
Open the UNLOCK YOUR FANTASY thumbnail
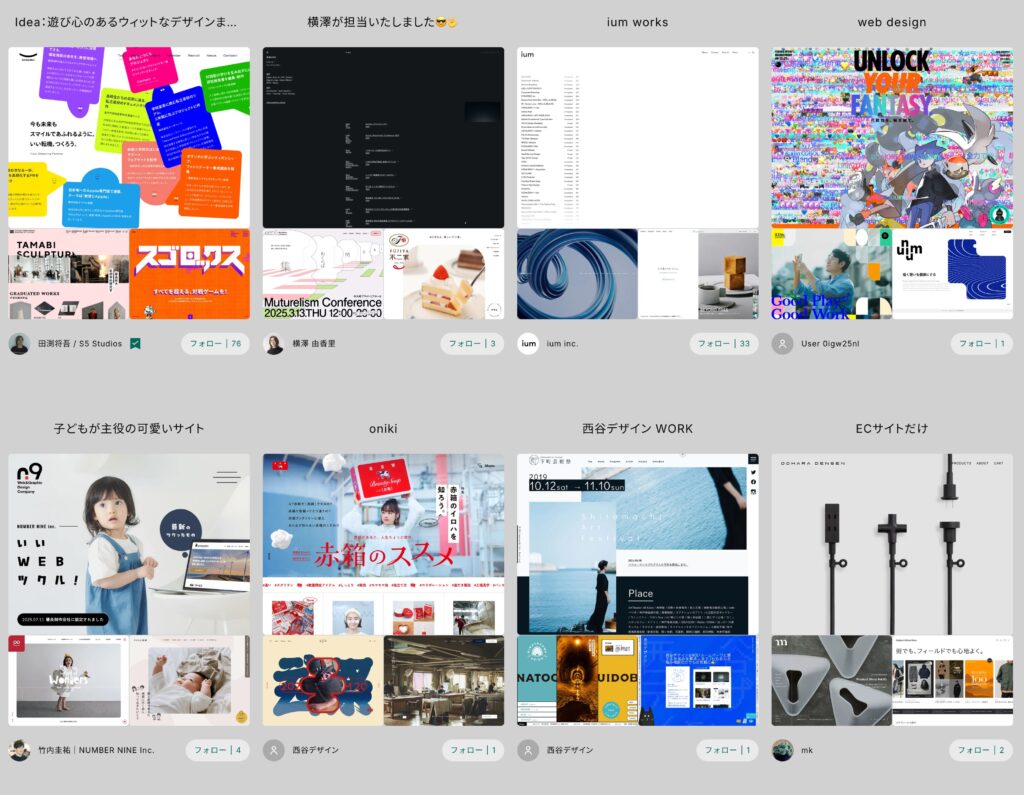pos(891,137)
